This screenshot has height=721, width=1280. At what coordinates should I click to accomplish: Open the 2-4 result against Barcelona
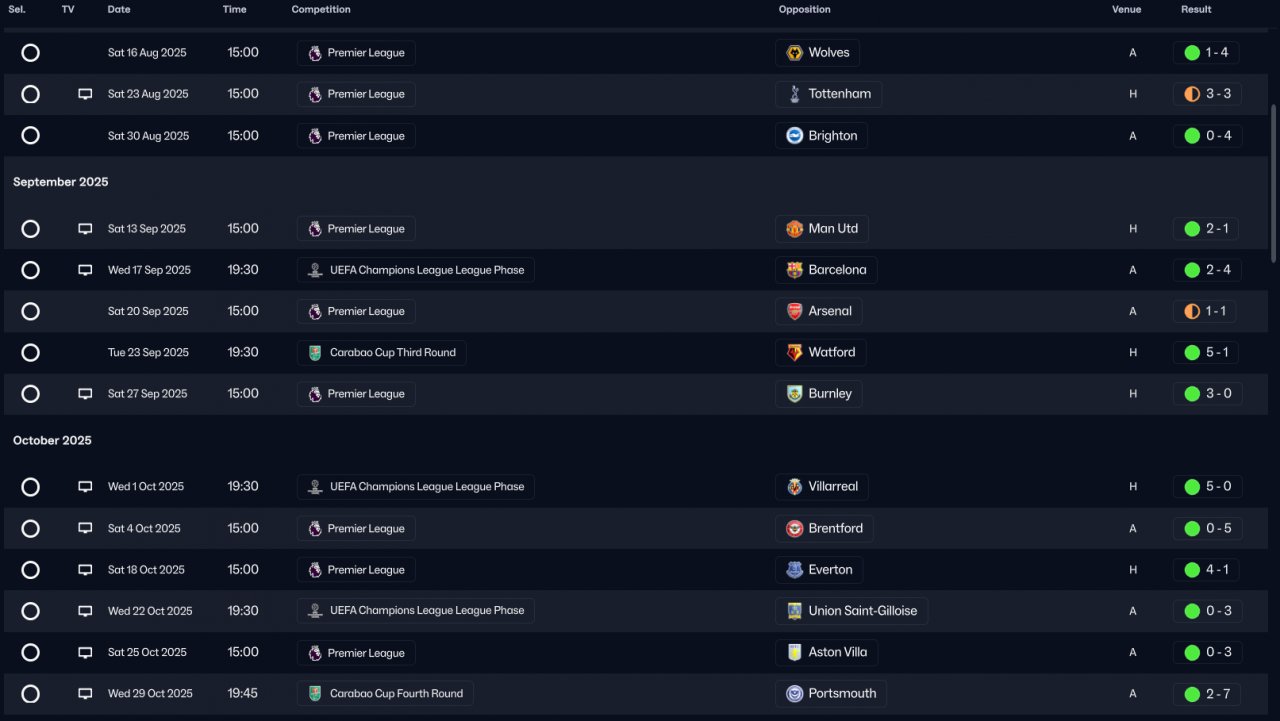[1218, 270]
